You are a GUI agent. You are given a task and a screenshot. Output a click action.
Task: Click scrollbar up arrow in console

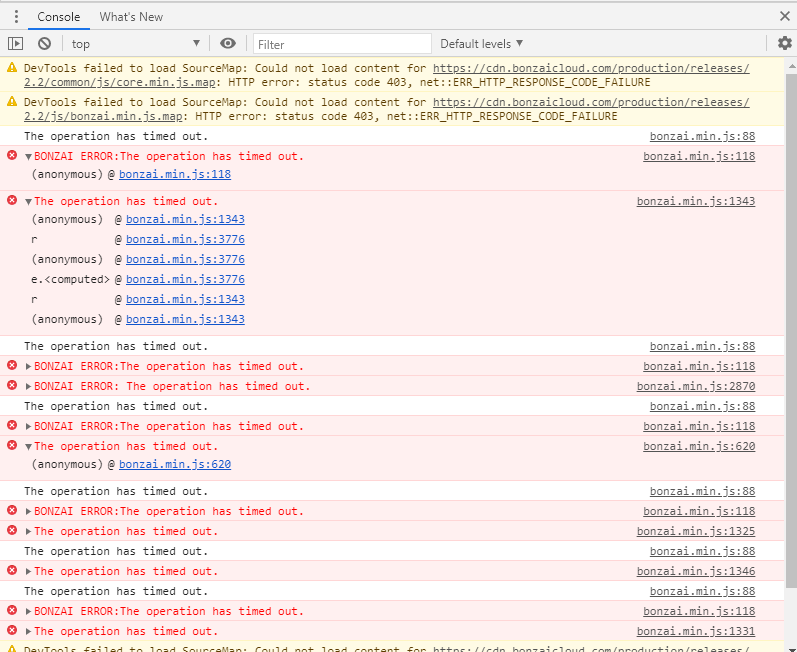791,66
